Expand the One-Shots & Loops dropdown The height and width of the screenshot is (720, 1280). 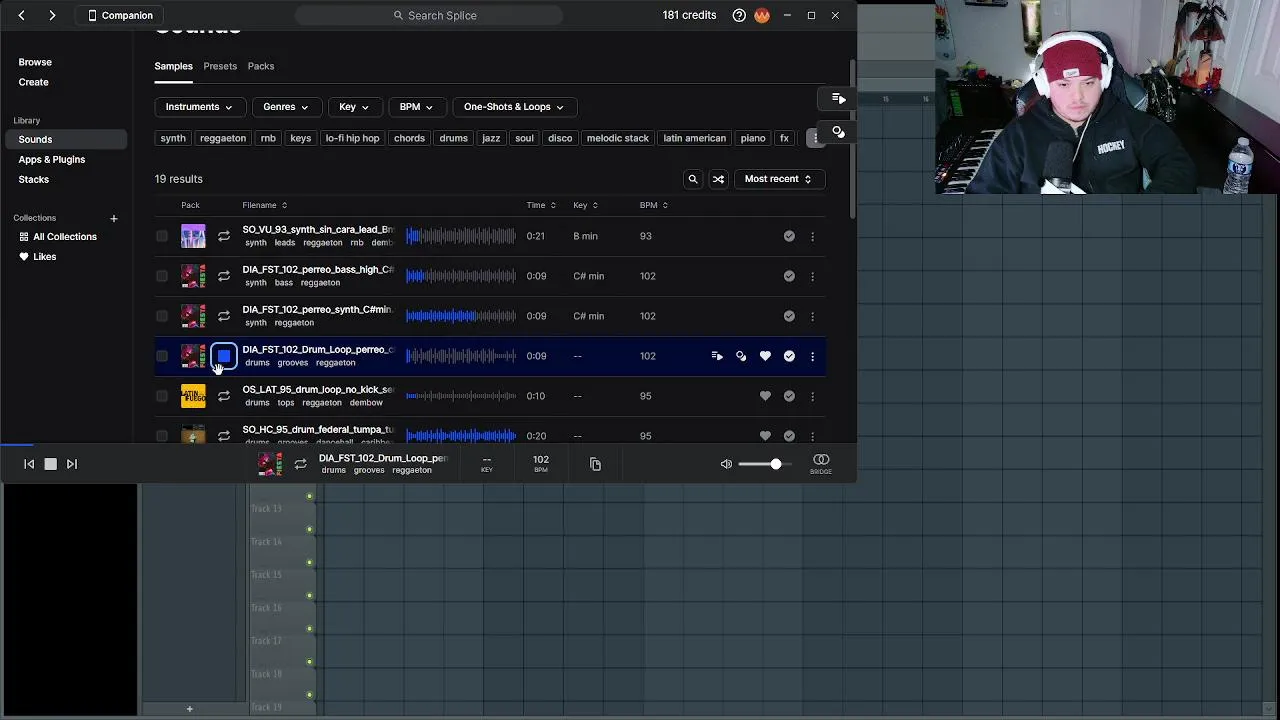click(514, 107)
